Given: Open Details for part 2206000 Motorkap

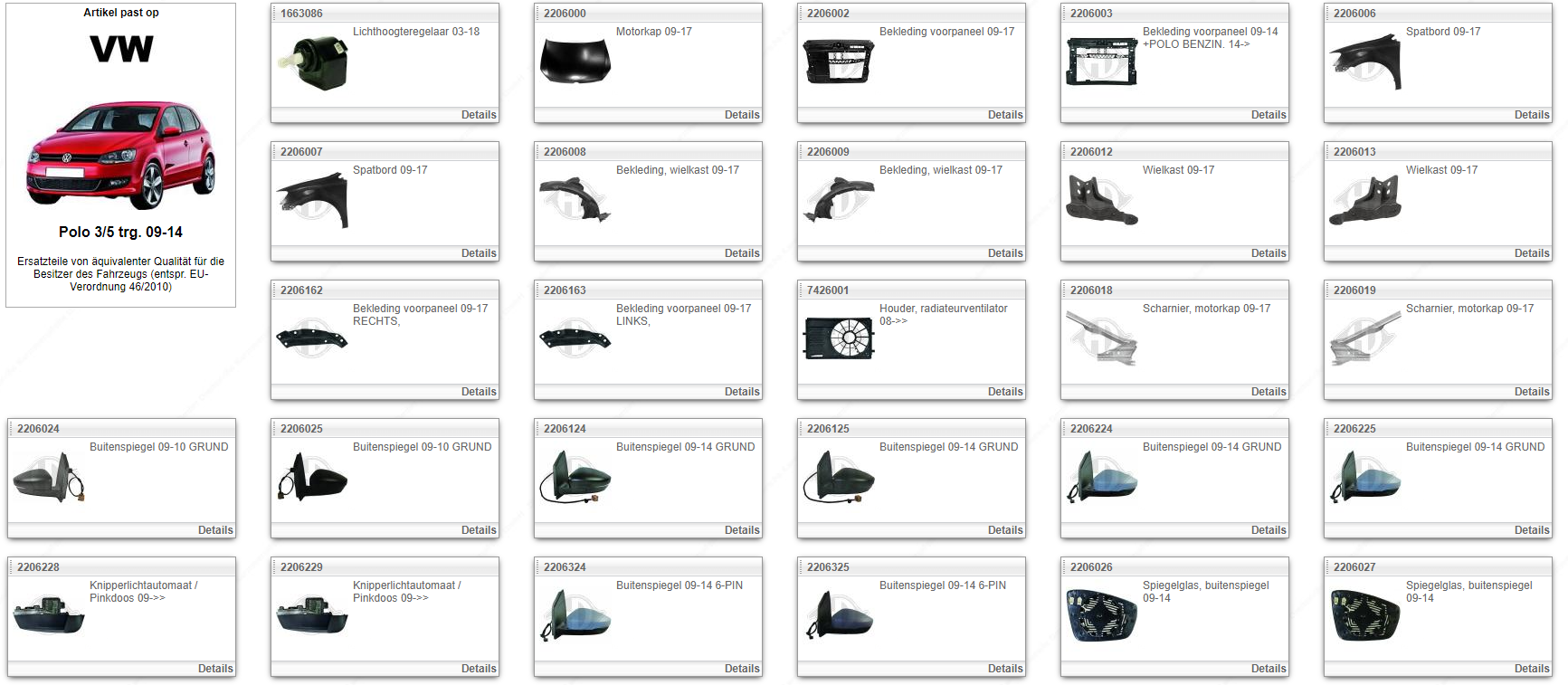Looking at the screenshot, I should (x=742, y=115).
